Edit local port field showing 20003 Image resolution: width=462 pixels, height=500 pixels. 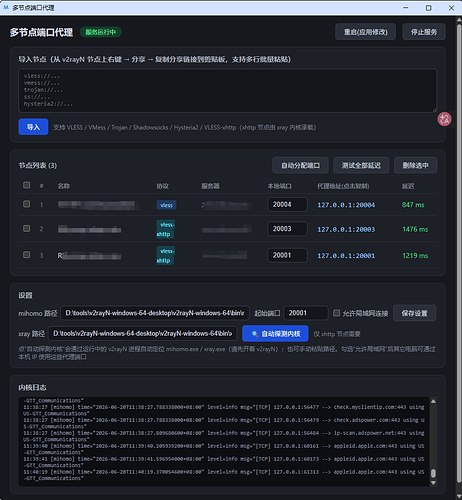point(287,229)
